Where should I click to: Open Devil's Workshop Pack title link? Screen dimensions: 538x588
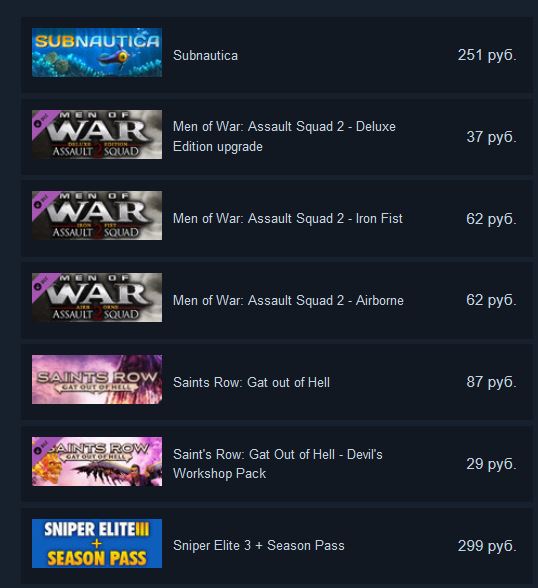[277, 464]
